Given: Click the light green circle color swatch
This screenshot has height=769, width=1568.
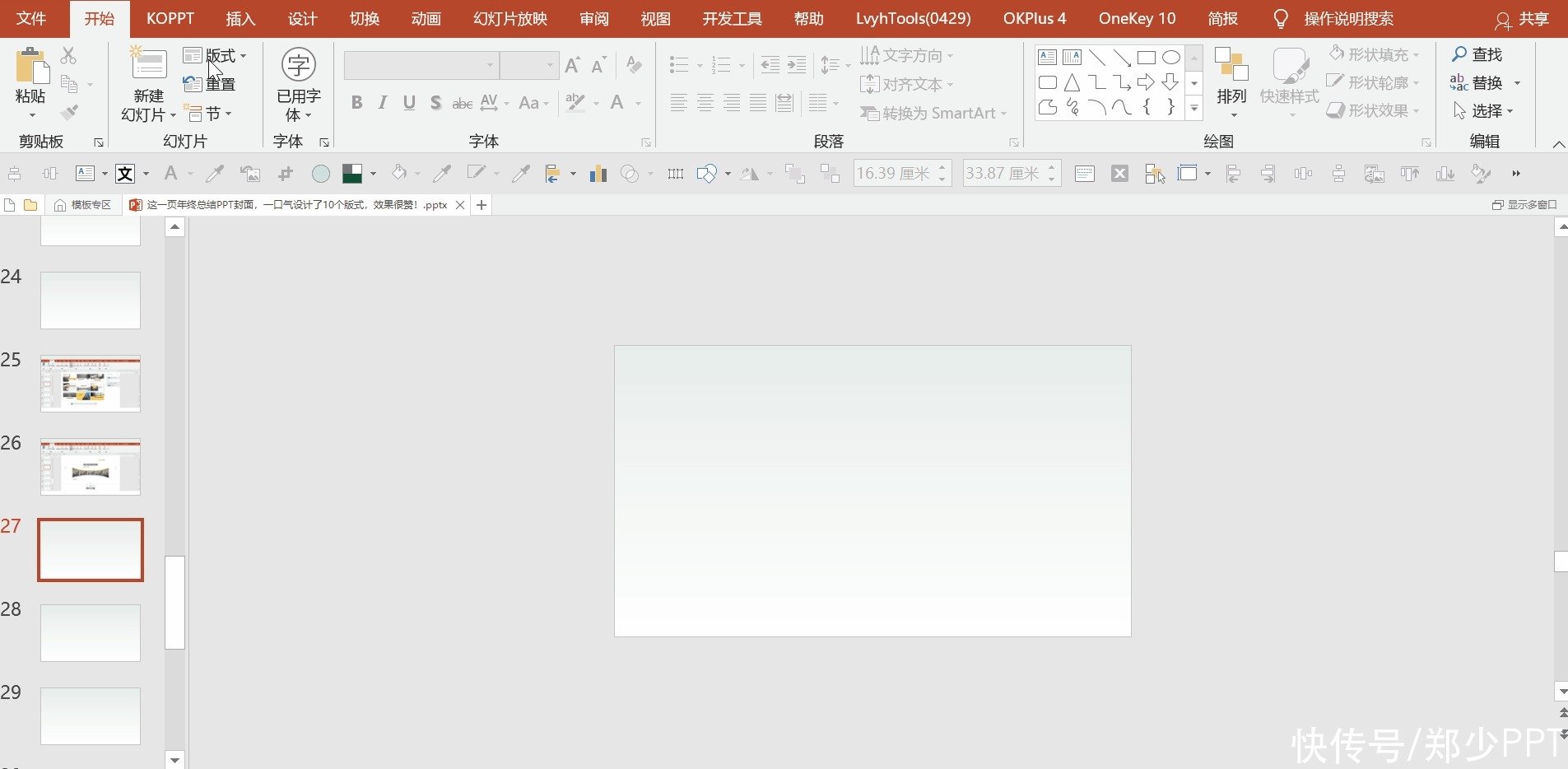Looking at the screenshot, I should tap(321, 173).
